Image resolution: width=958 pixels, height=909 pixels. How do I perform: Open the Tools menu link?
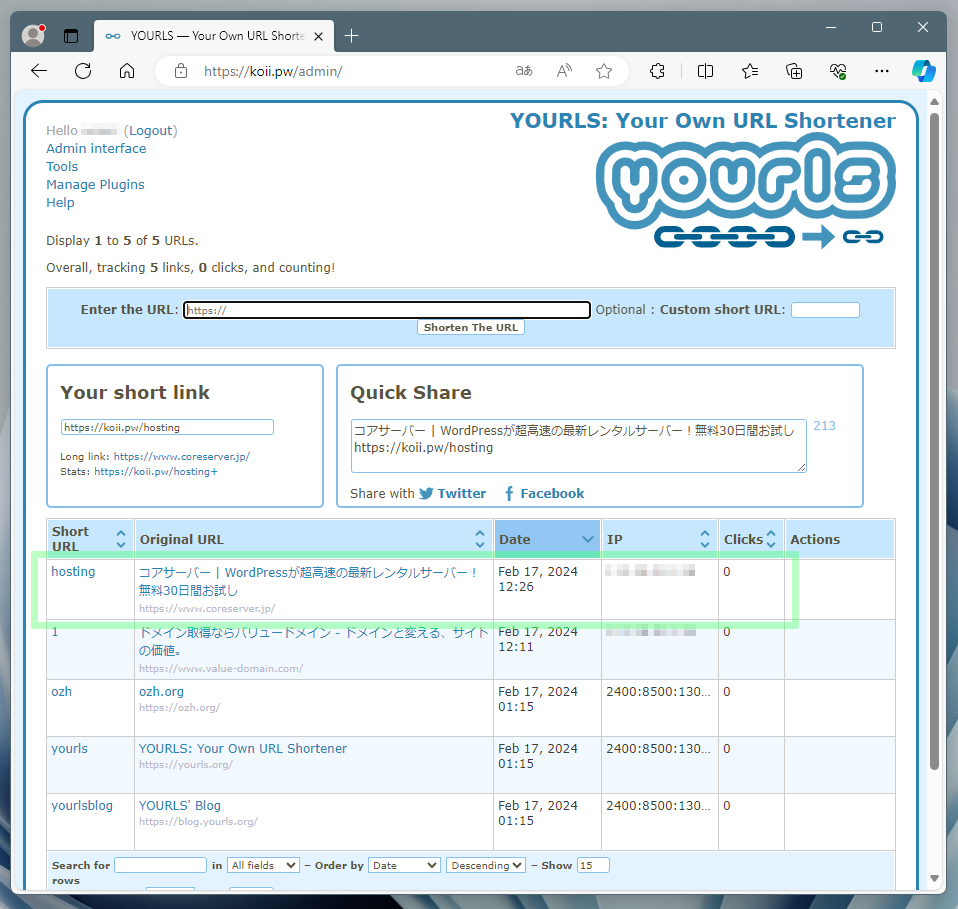pyautogui.click(x=62, y=167)
